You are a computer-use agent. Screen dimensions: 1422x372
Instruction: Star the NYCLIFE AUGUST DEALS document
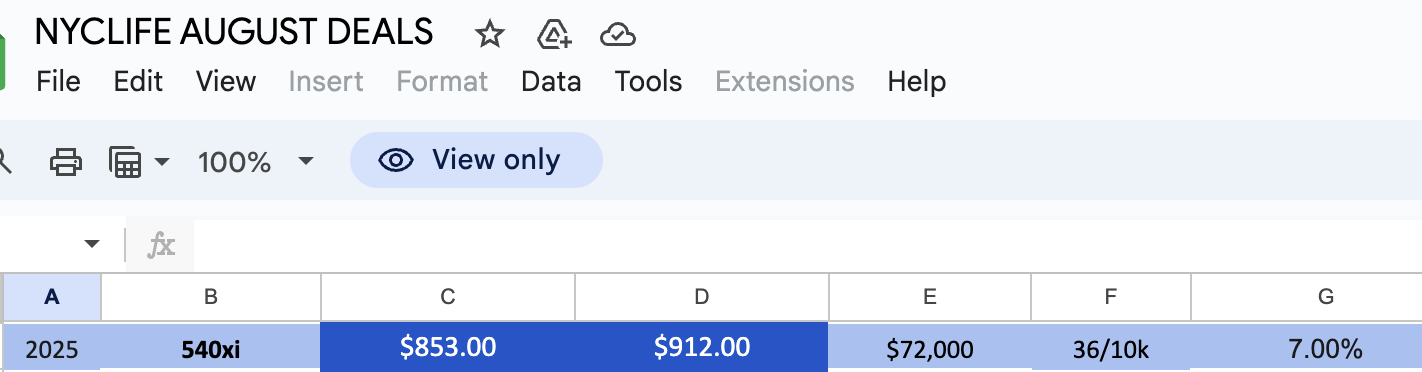(x=489, y=36)
